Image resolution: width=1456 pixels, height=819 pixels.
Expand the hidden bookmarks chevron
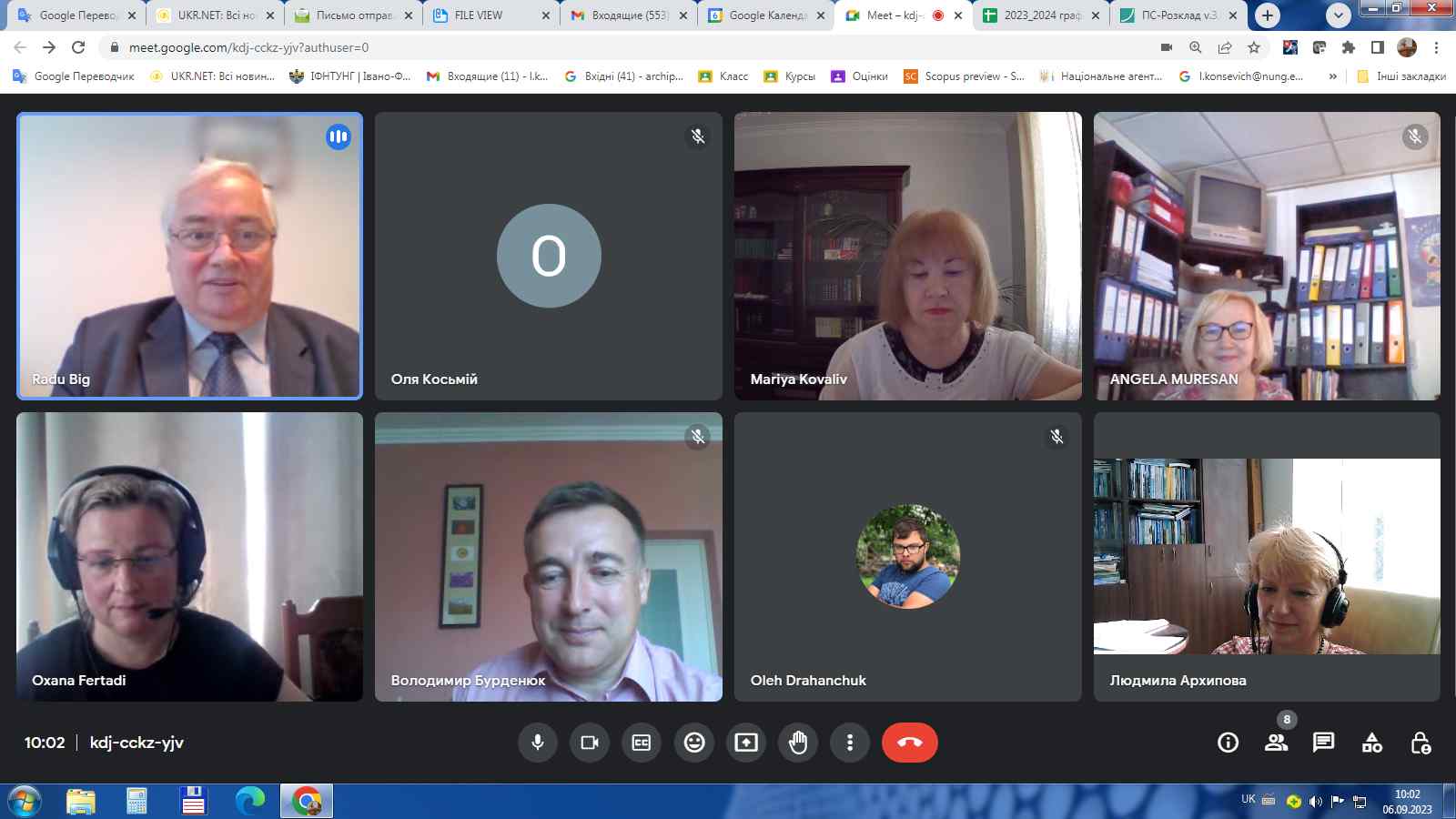[x=1333, y=76]
